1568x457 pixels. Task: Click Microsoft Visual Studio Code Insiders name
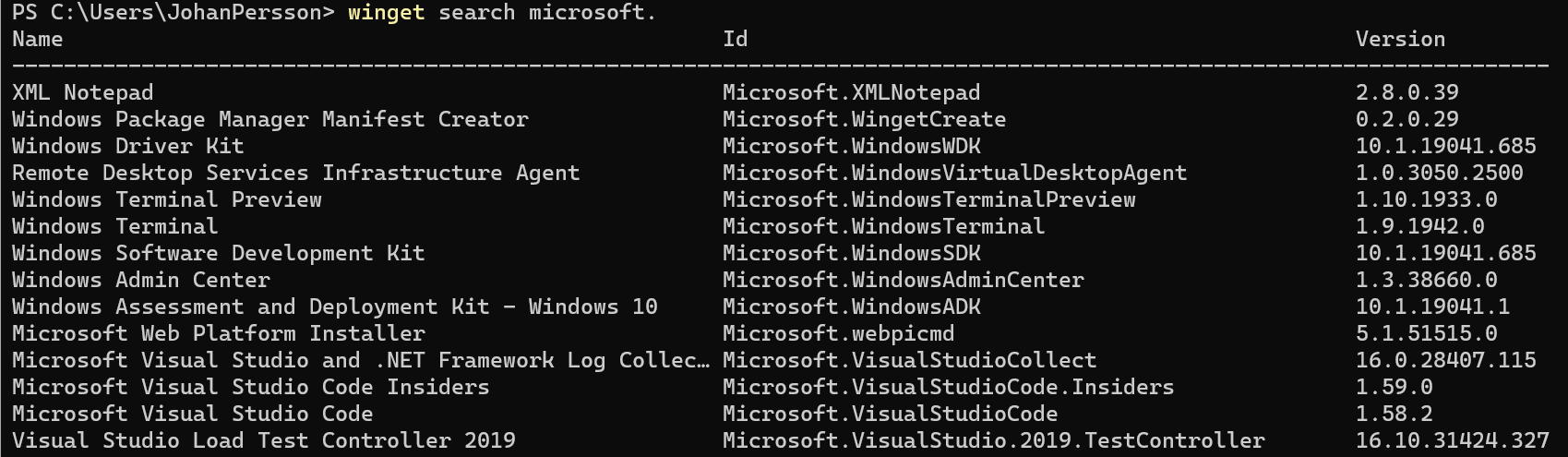point(251,388)
